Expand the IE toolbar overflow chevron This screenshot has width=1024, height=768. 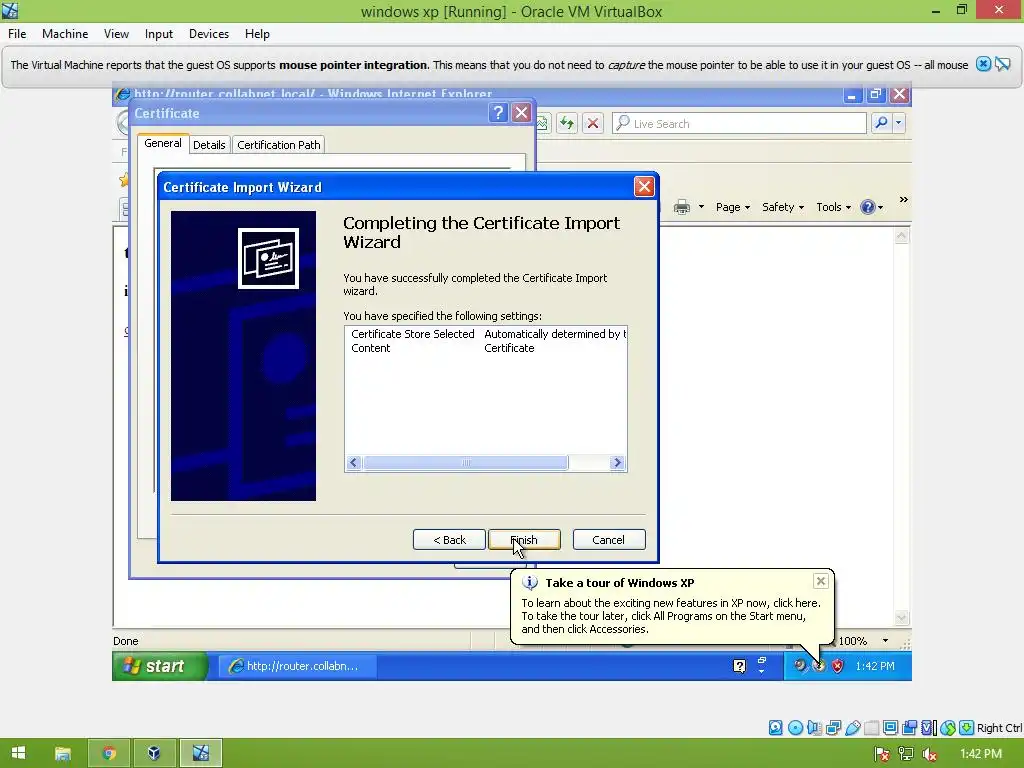(x=903, y=200)
